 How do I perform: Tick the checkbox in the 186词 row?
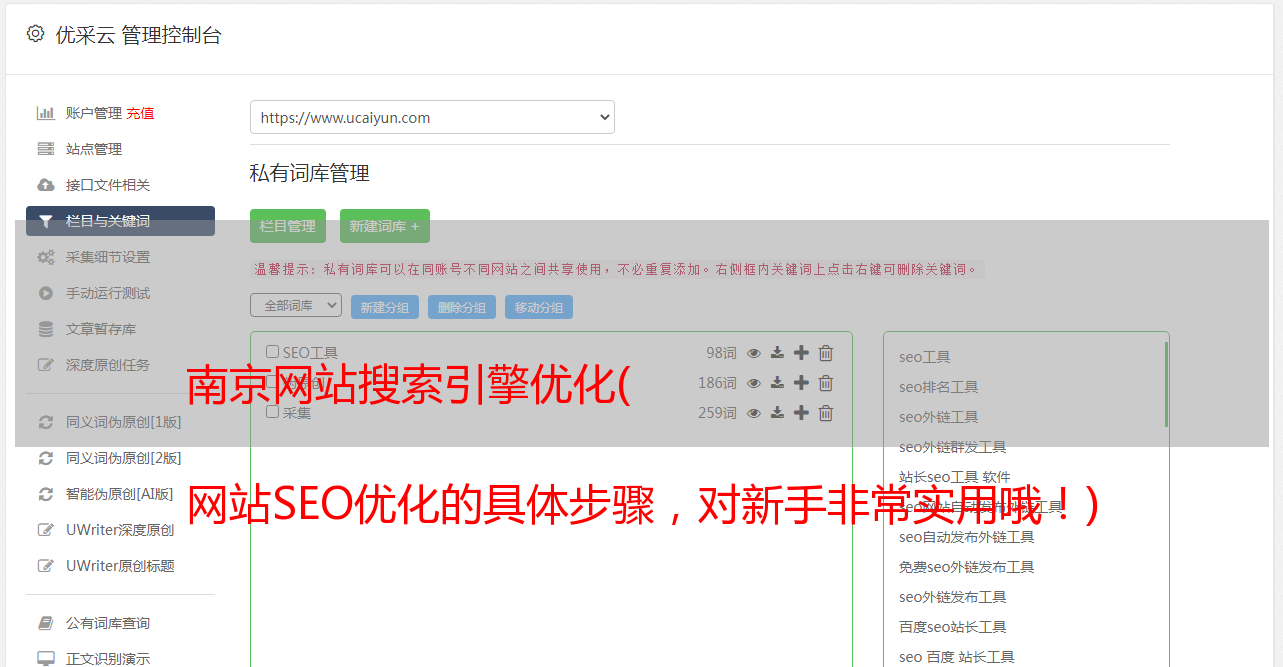click(272, 382)
